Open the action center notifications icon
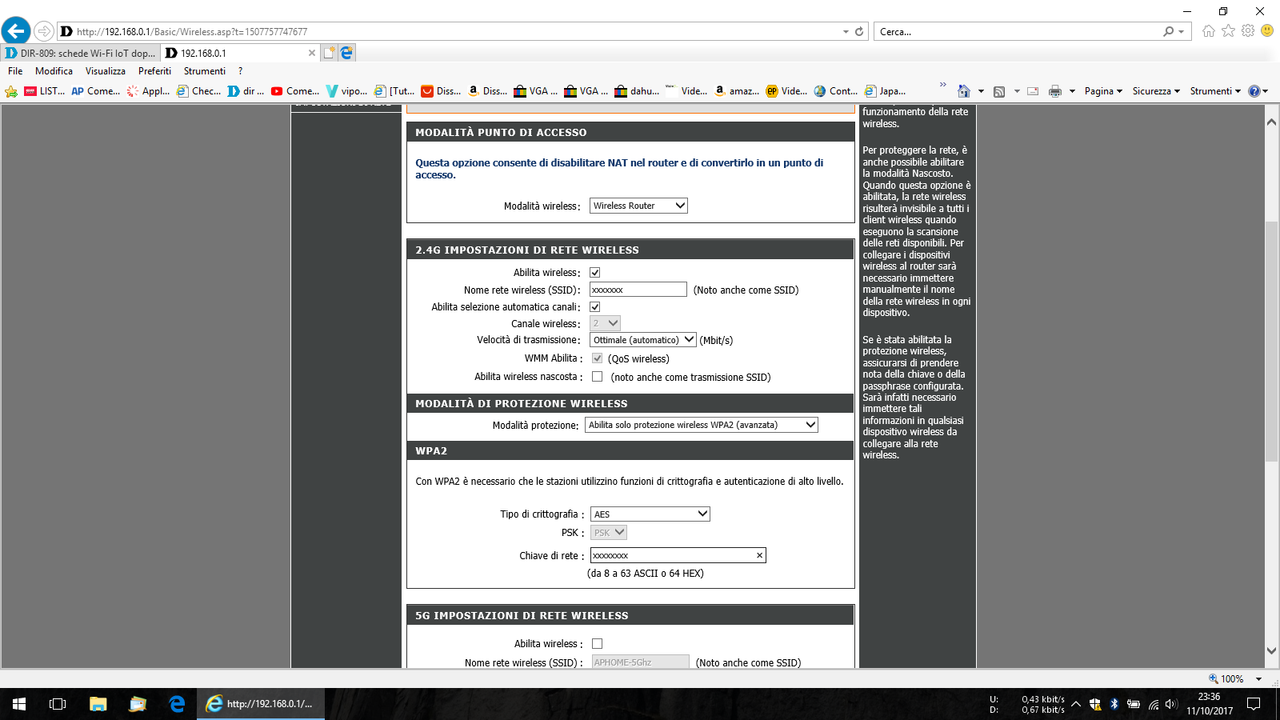Screen dimensions: 1280x720 (x=1254, y=704)
